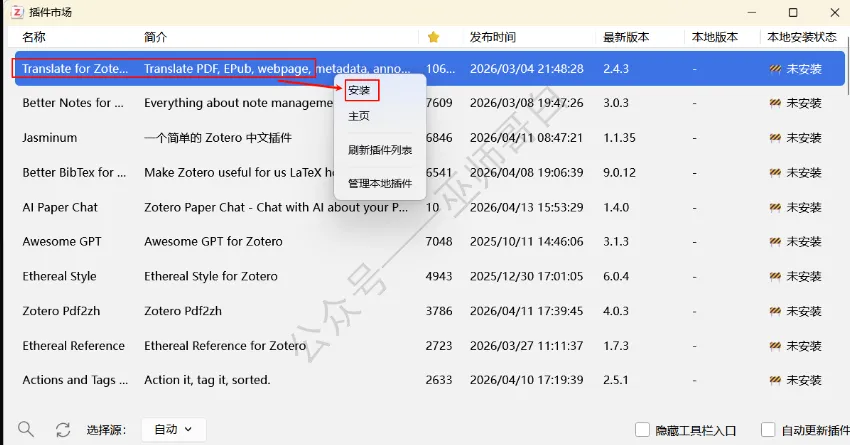Select the Translate for Zote... plugin row
Screen dimensions: 850x445
tap(430, 68)
